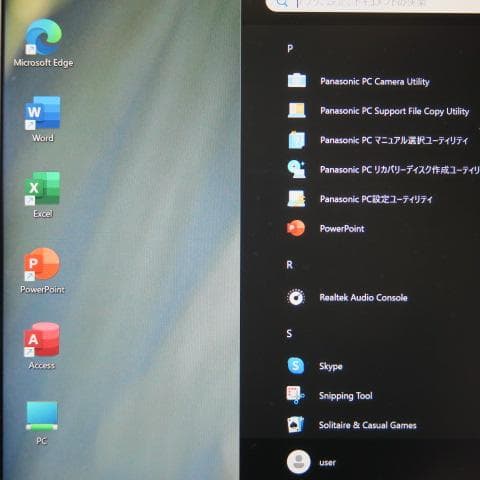Open Solitaire & Casual Games entry
The image size is (480, 480).
coord(368,425)
